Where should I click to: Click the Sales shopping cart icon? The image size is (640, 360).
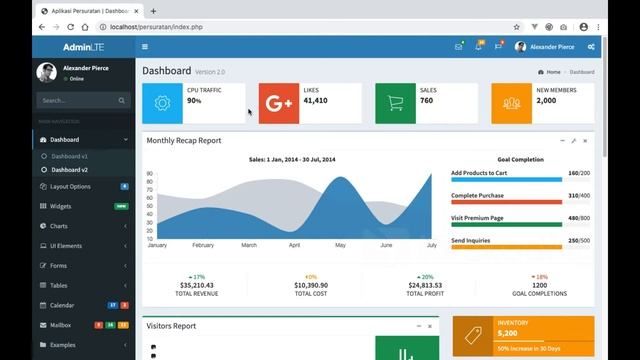(396, 103)
